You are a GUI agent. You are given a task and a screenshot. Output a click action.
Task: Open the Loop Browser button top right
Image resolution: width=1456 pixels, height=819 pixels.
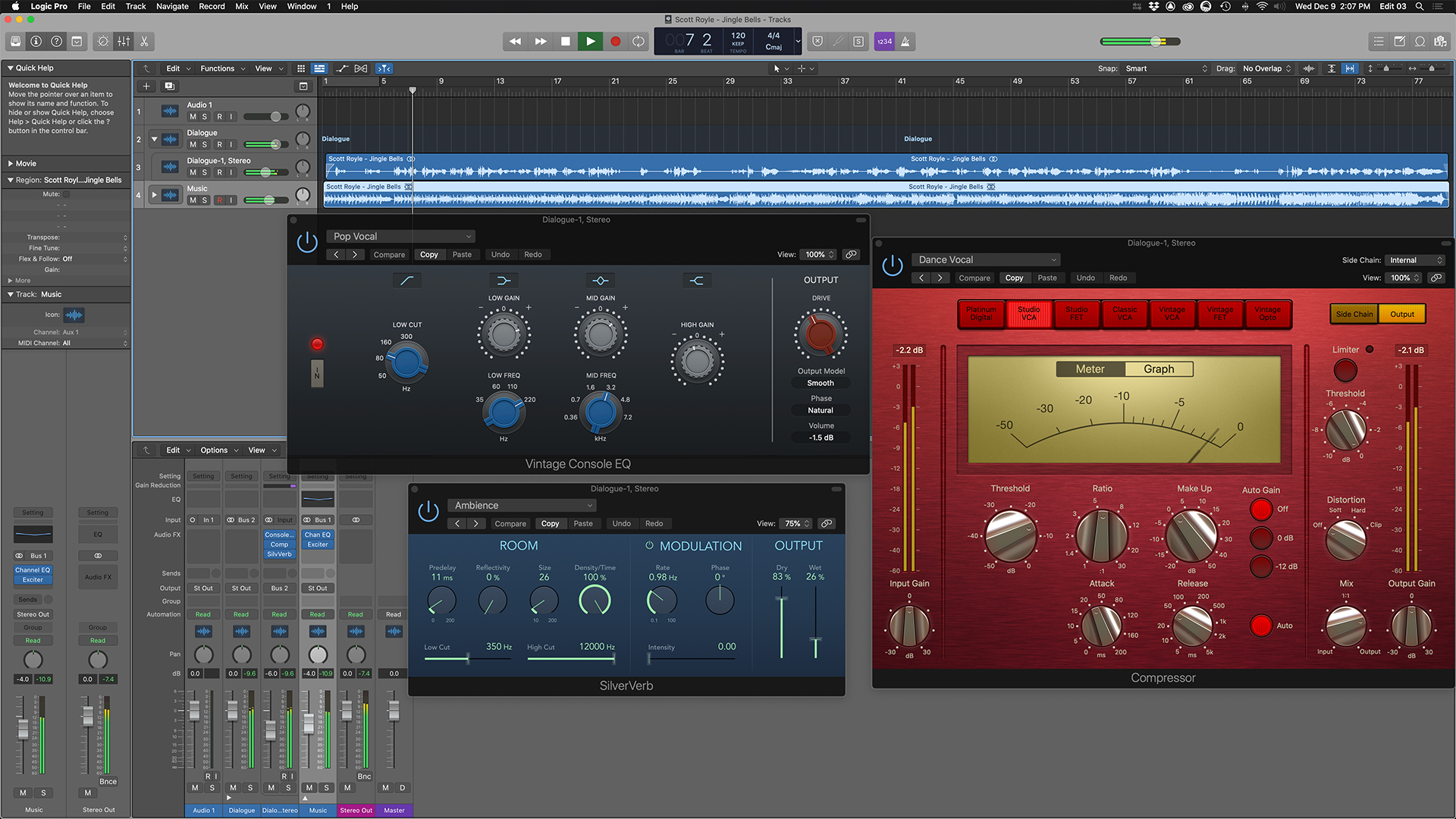coord(1420,42)
